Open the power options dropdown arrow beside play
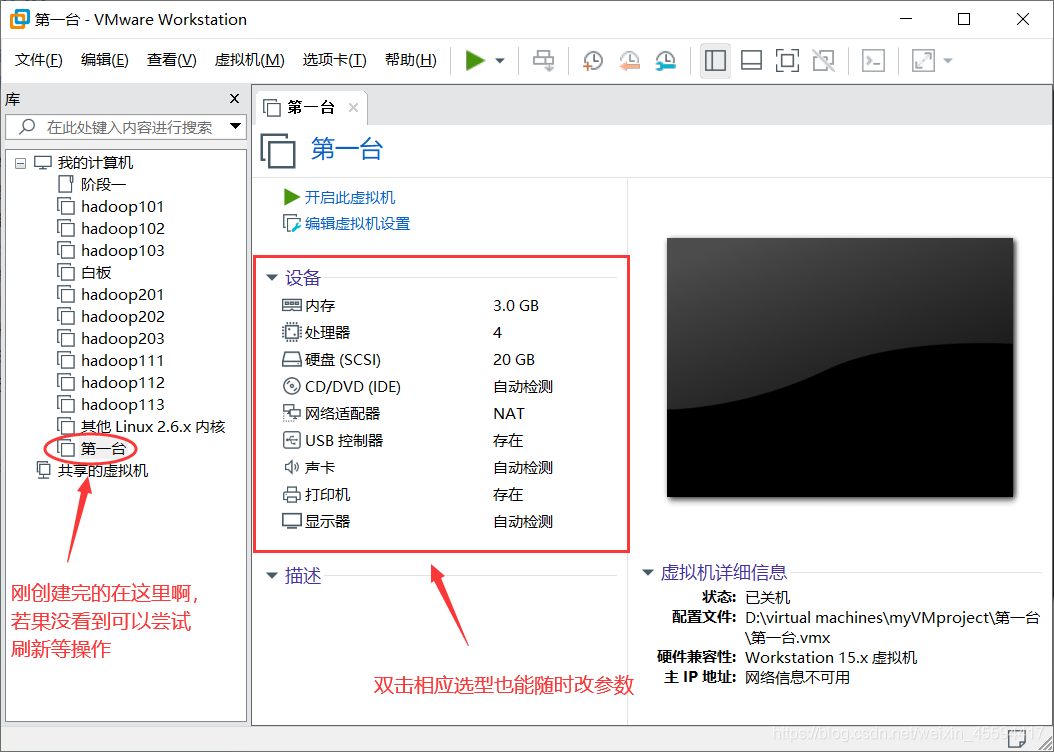Image resolution: width=1054 pixels, height=752 pixels. point(500,60)
